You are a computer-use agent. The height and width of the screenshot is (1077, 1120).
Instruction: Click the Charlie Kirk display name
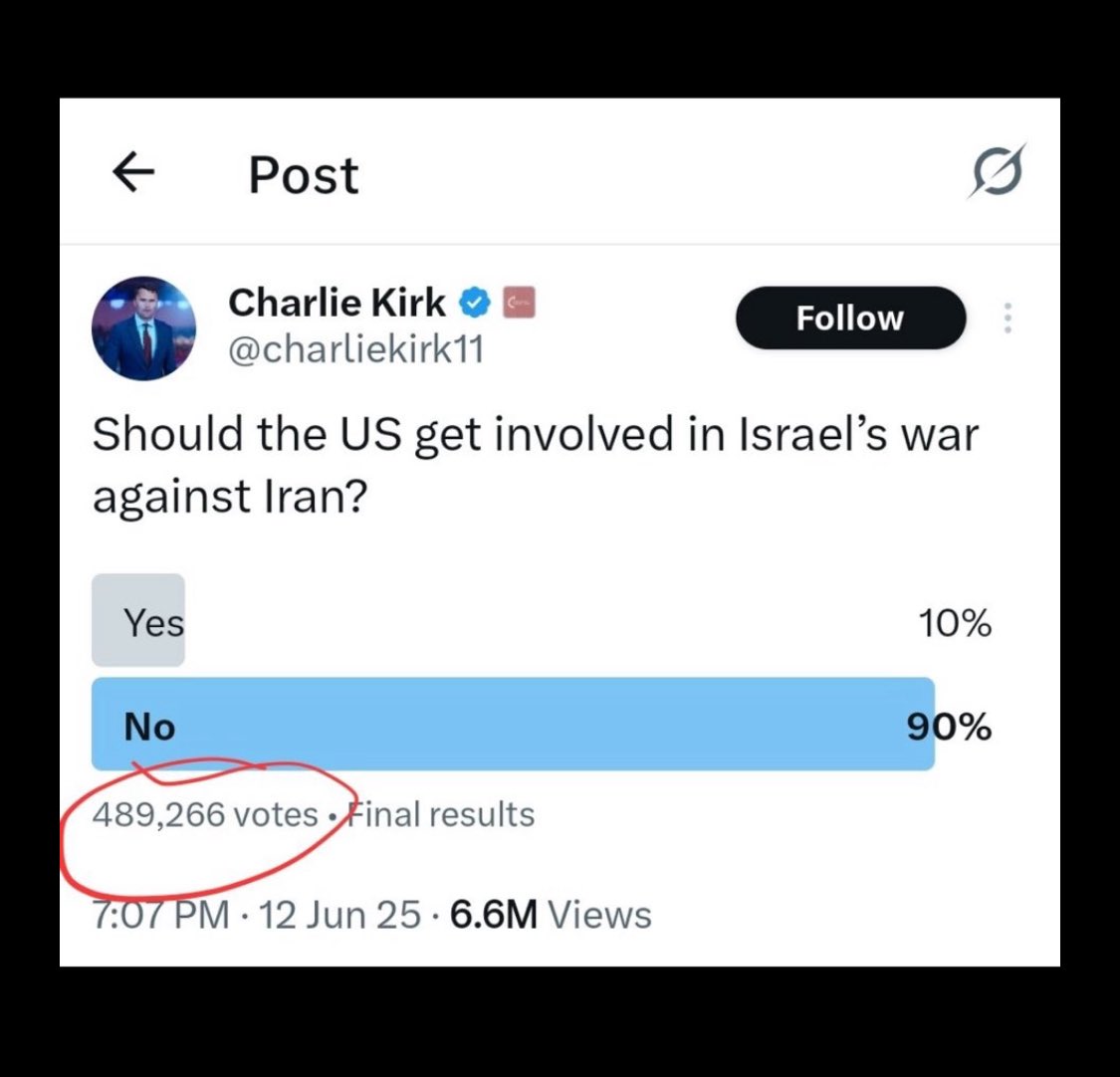(336, 303)
